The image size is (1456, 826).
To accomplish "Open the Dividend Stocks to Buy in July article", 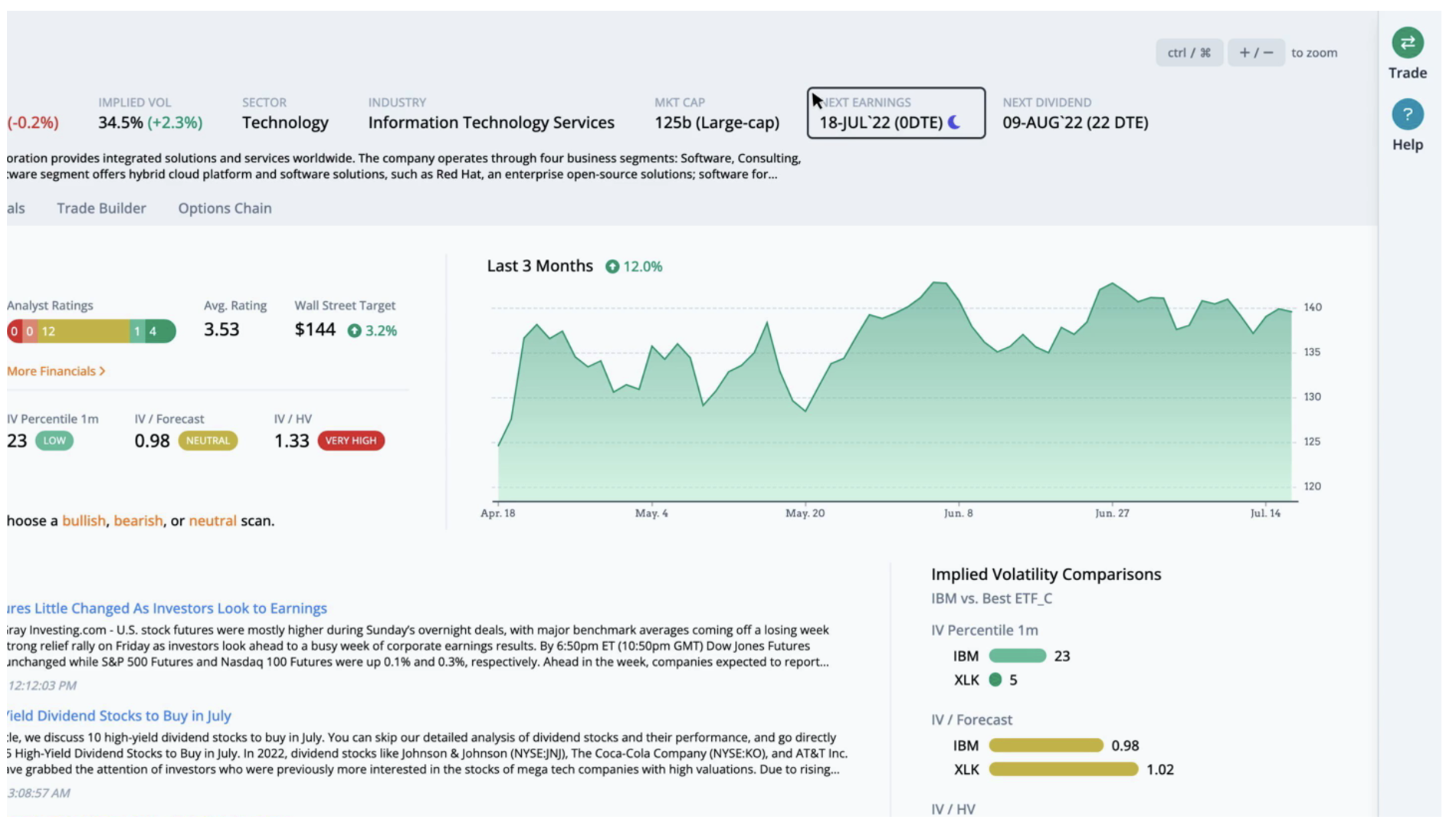I will (x=120, y=716).
